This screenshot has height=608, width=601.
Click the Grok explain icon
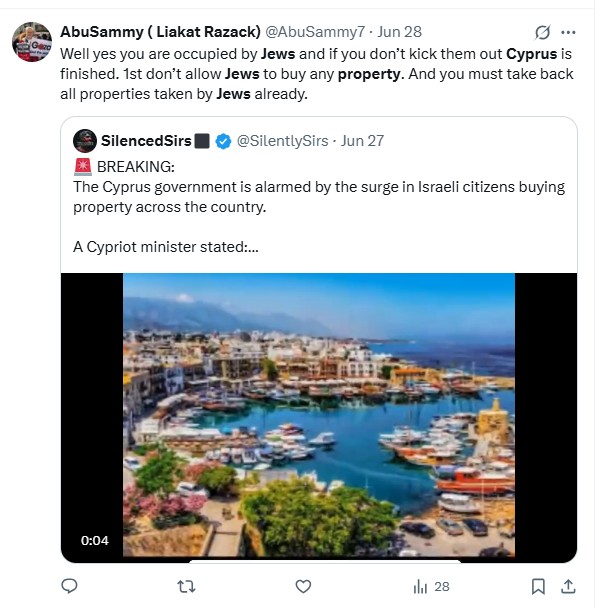[x=543, y=32]
